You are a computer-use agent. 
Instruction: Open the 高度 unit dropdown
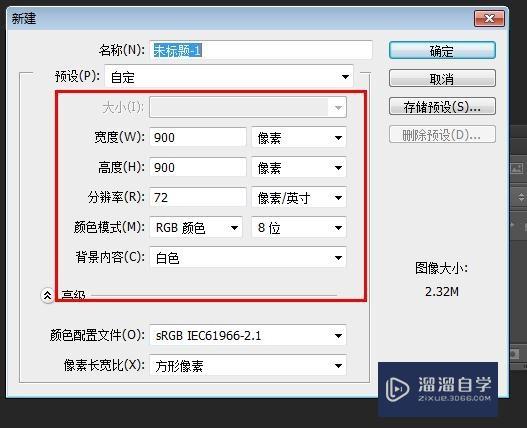299,167
